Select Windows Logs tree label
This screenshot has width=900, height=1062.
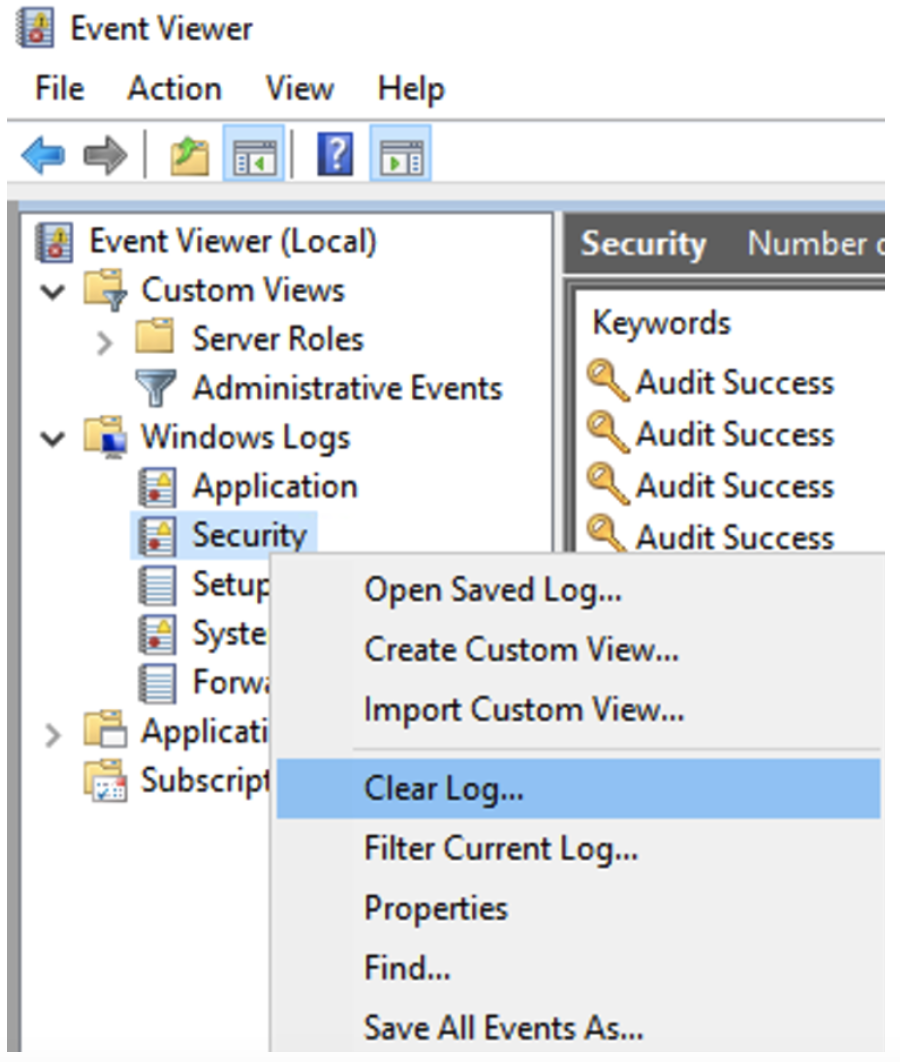coord(246,438)
